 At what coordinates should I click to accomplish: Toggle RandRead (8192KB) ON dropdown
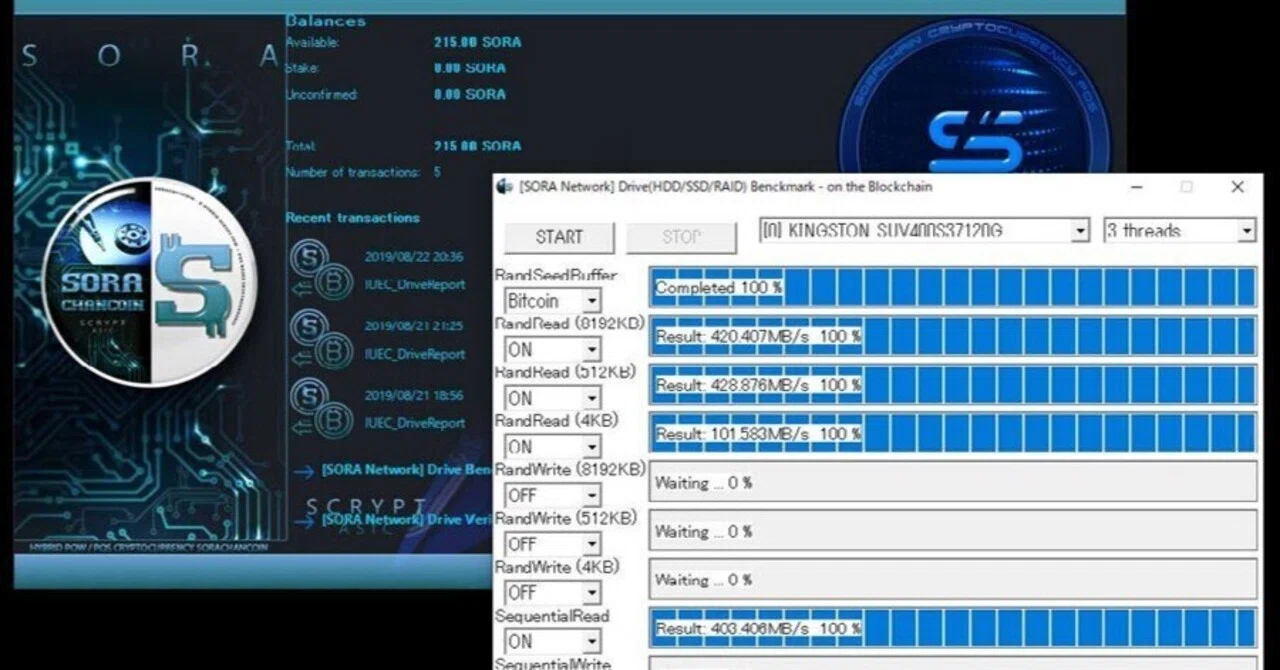pos(552,349)
